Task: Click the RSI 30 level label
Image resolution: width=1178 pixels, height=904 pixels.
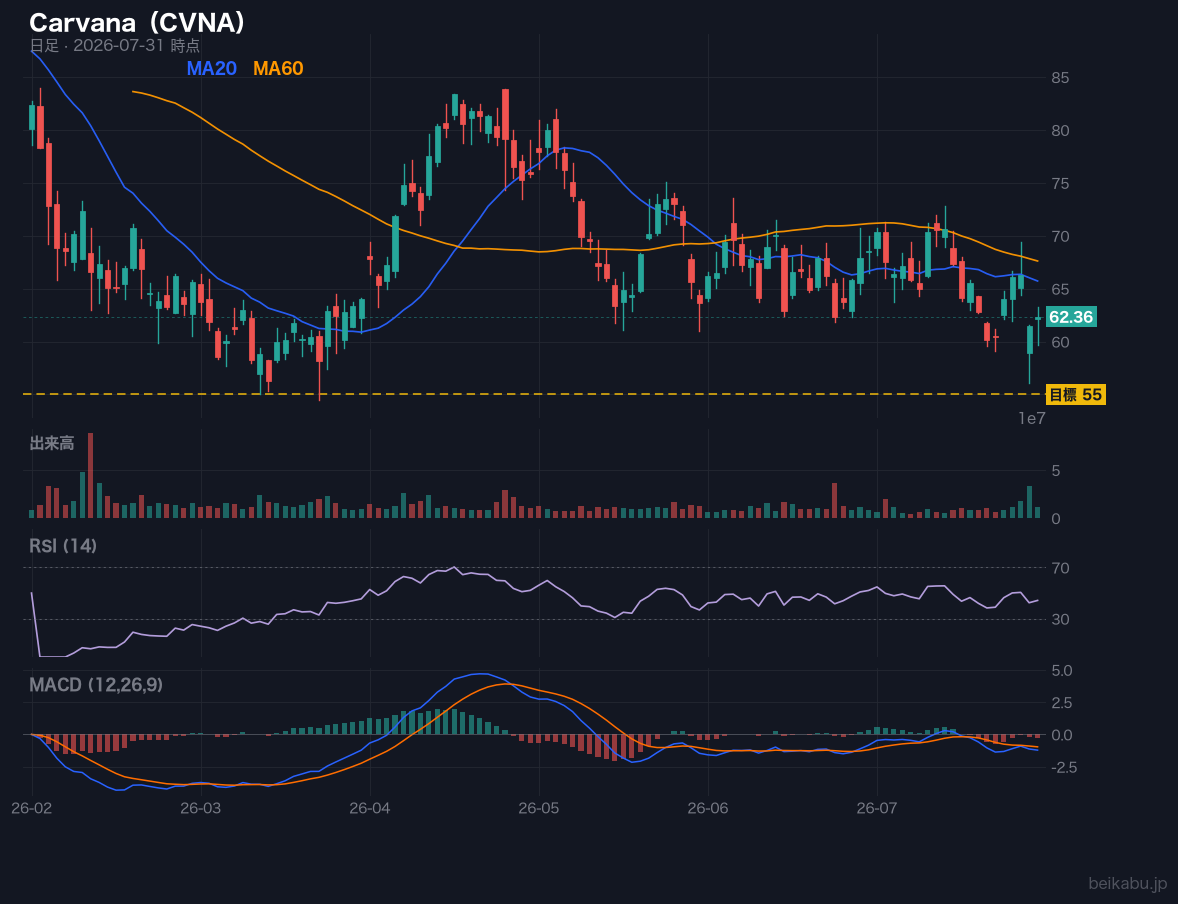Action: [x=1060, y=619]
